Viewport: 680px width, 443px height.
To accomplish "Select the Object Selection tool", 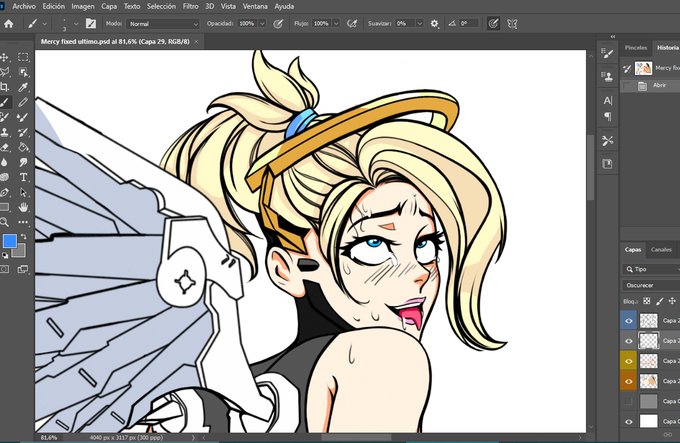I will point(23,72).
